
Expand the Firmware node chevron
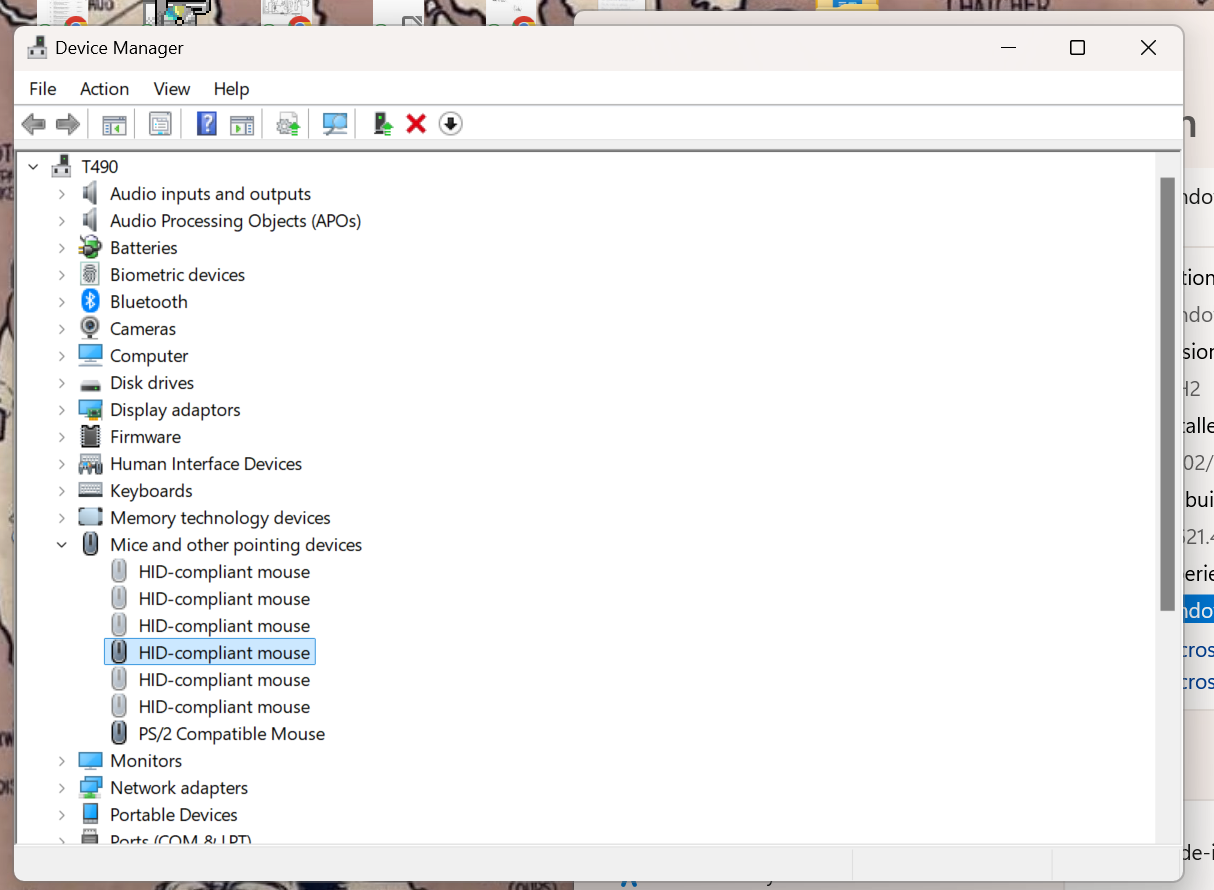62,437
